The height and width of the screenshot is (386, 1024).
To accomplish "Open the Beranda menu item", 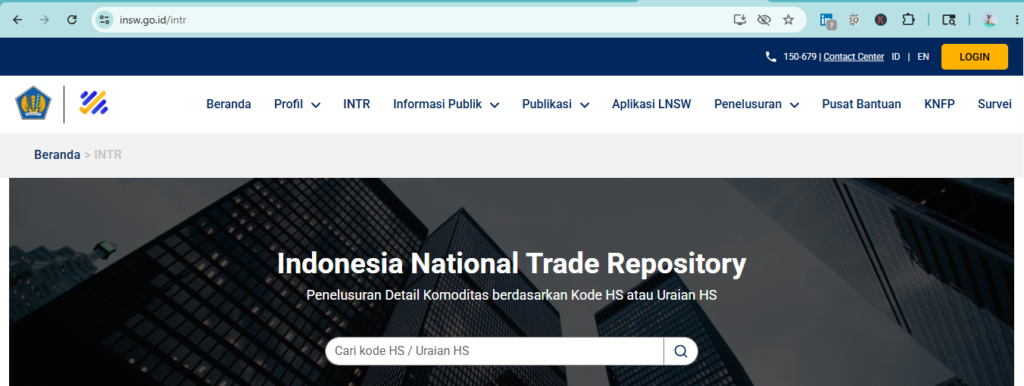I will pyautogui.click(x=229, y=104).
